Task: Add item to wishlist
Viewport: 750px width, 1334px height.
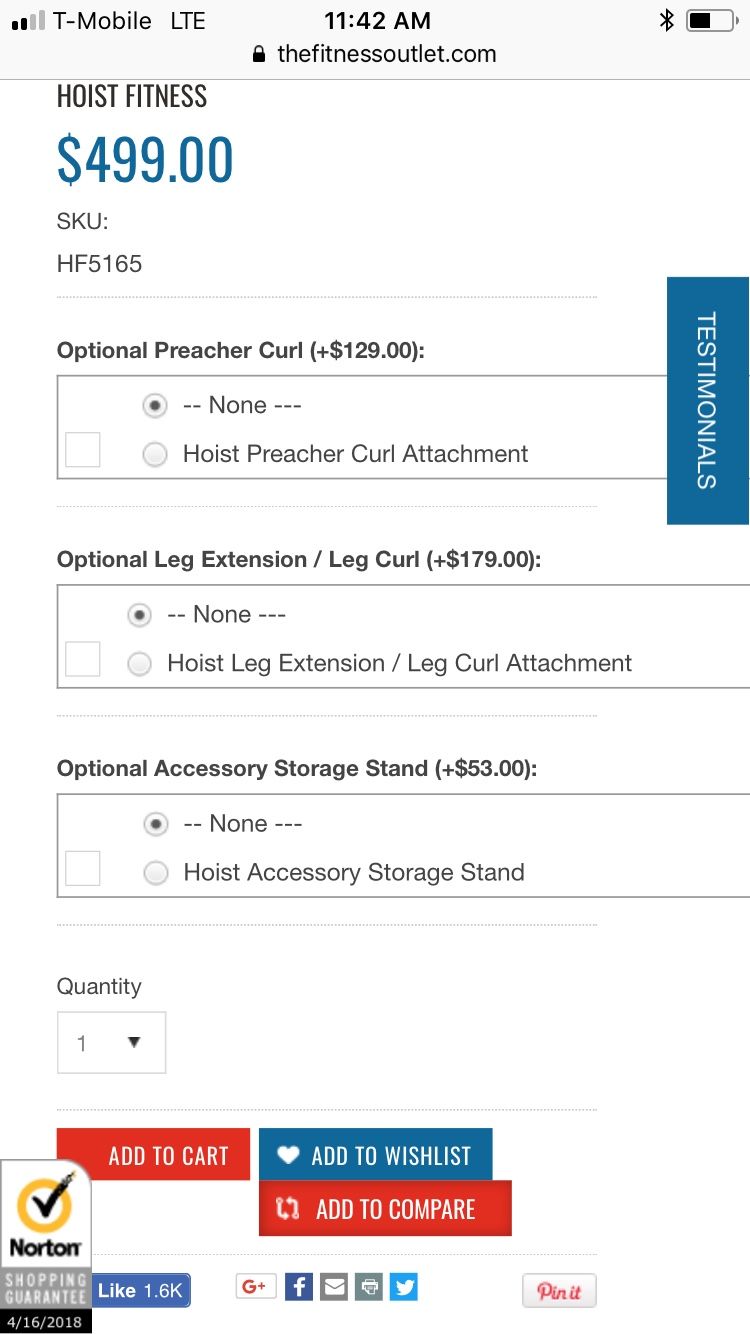Action: click(376, 1155)
